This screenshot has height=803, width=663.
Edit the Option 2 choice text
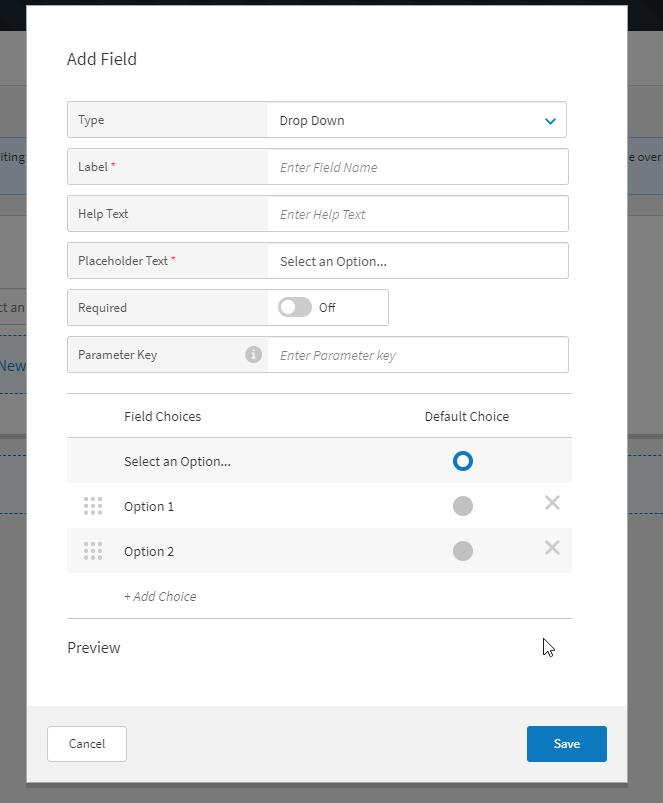point(150,551)
